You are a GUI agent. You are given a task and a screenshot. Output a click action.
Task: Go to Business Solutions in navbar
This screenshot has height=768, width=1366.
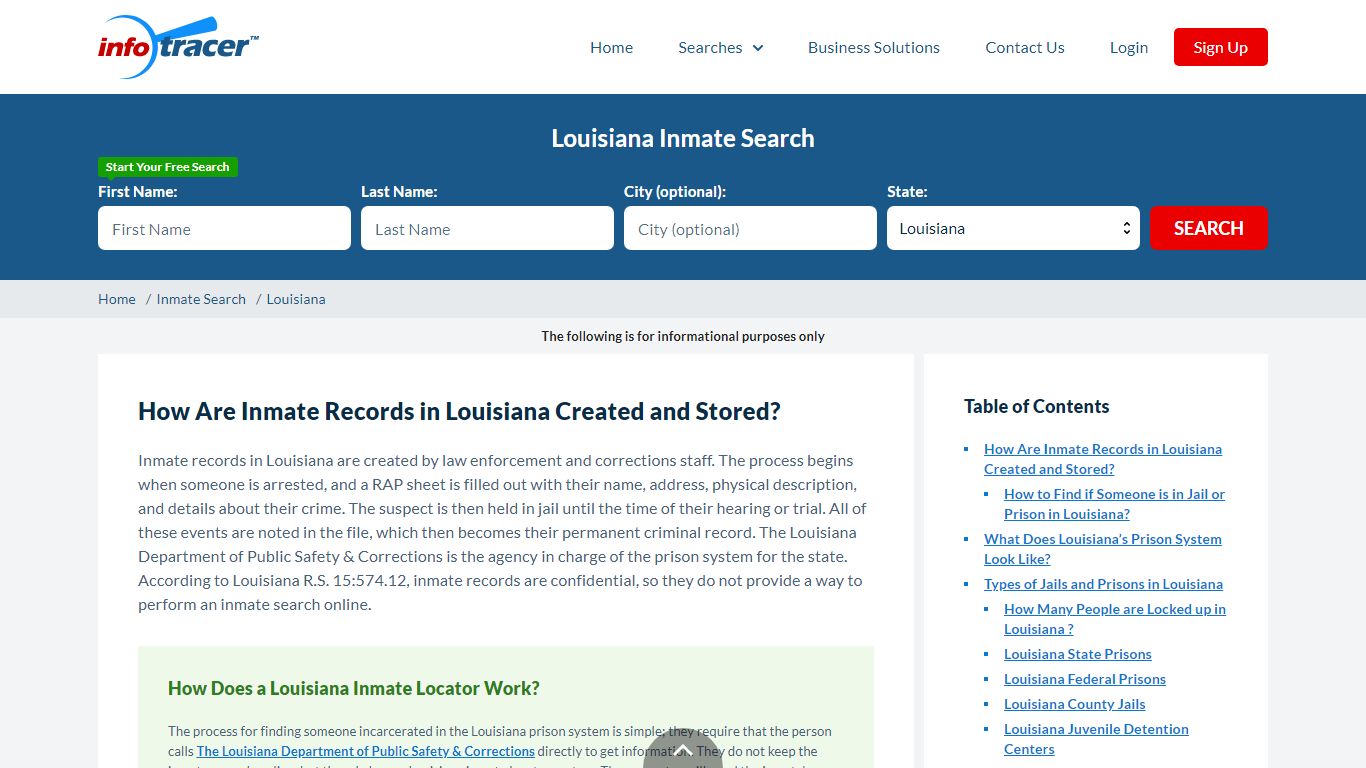pyautogui.click(x=873, y=48)
